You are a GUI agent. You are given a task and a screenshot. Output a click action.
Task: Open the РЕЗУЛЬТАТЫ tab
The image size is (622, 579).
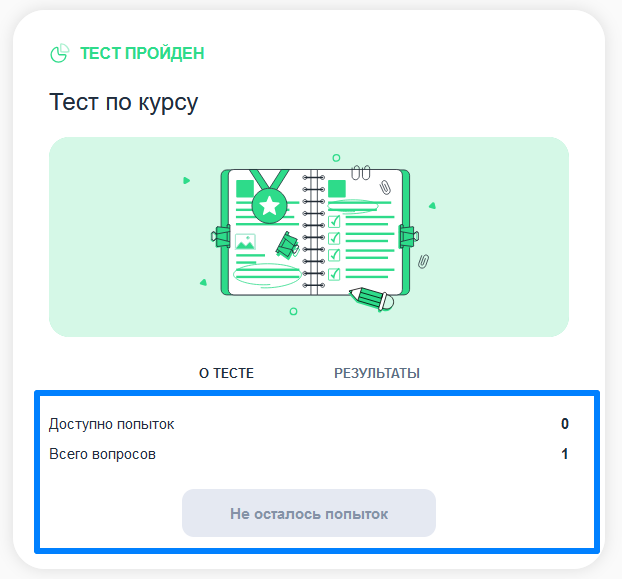pos(377,373)
